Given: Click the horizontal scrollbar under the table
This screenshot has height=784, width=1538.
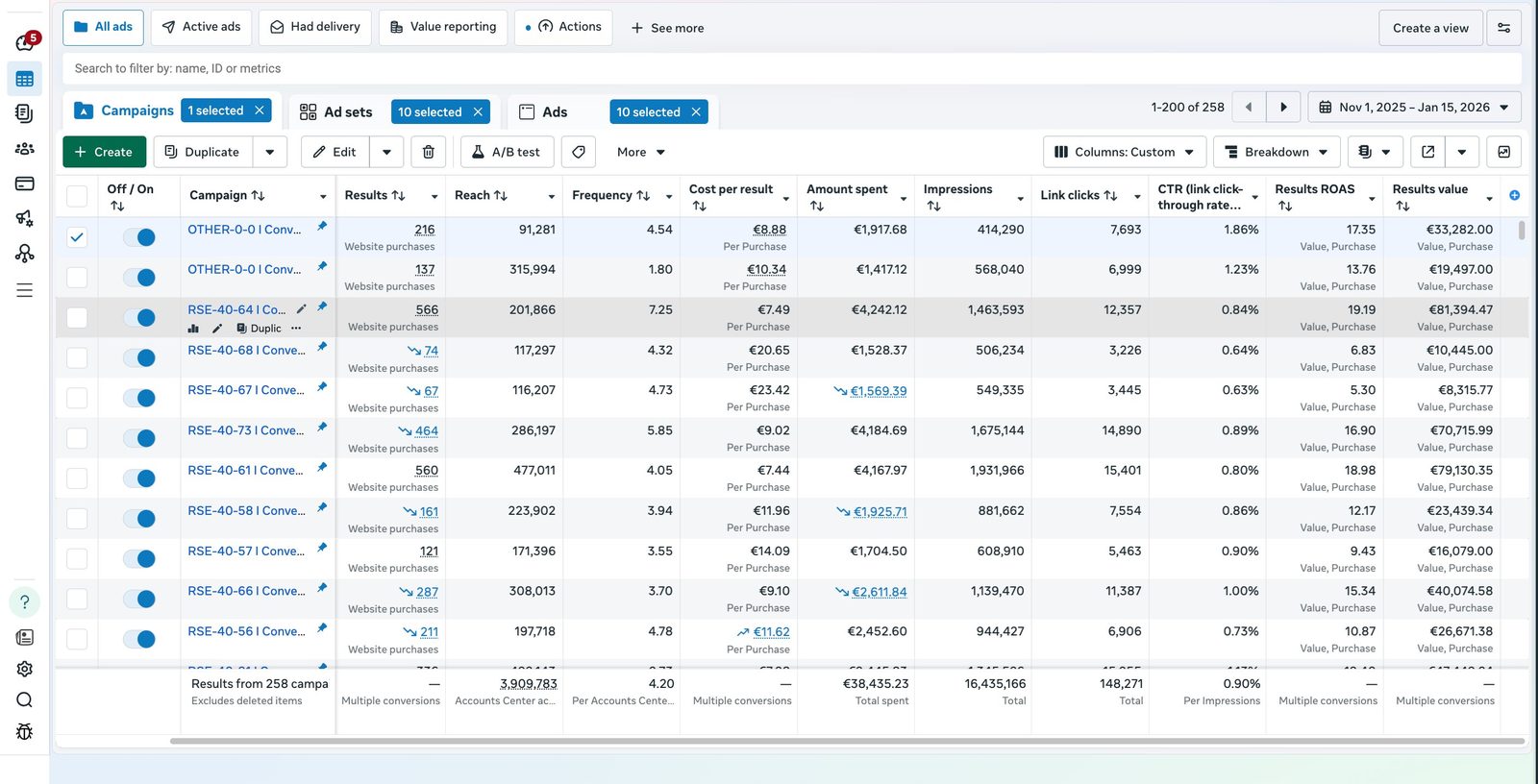Looking at the screenshot, I should 847,741.
